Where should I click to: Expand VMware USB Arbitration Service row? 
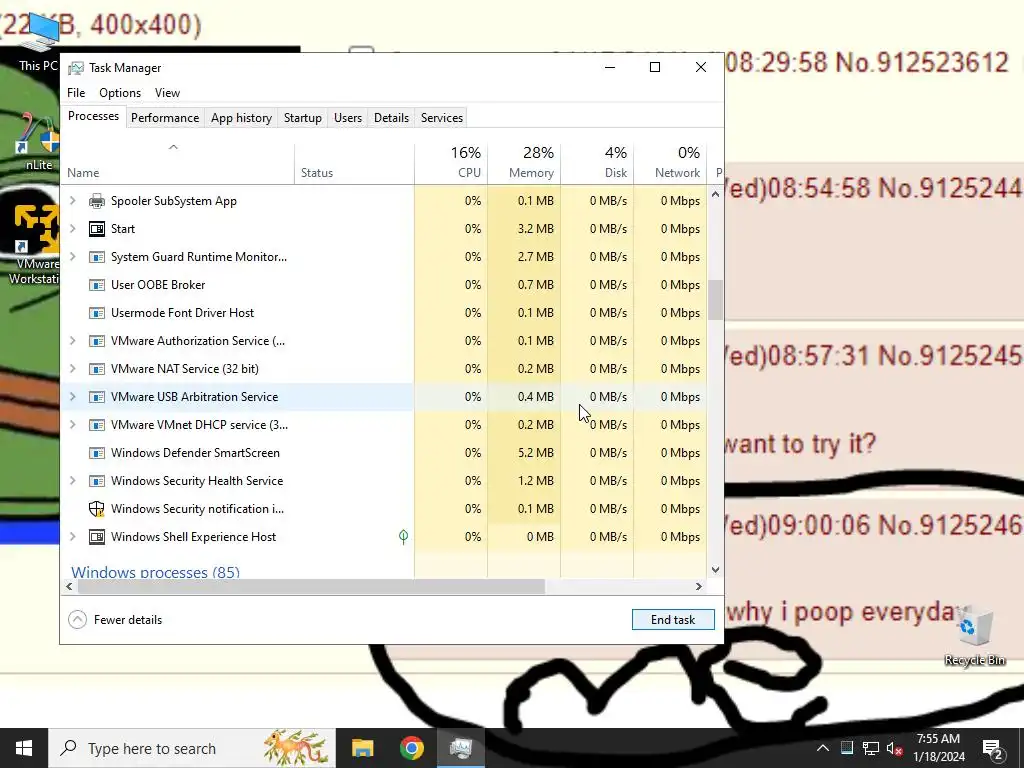pos(72,397)
